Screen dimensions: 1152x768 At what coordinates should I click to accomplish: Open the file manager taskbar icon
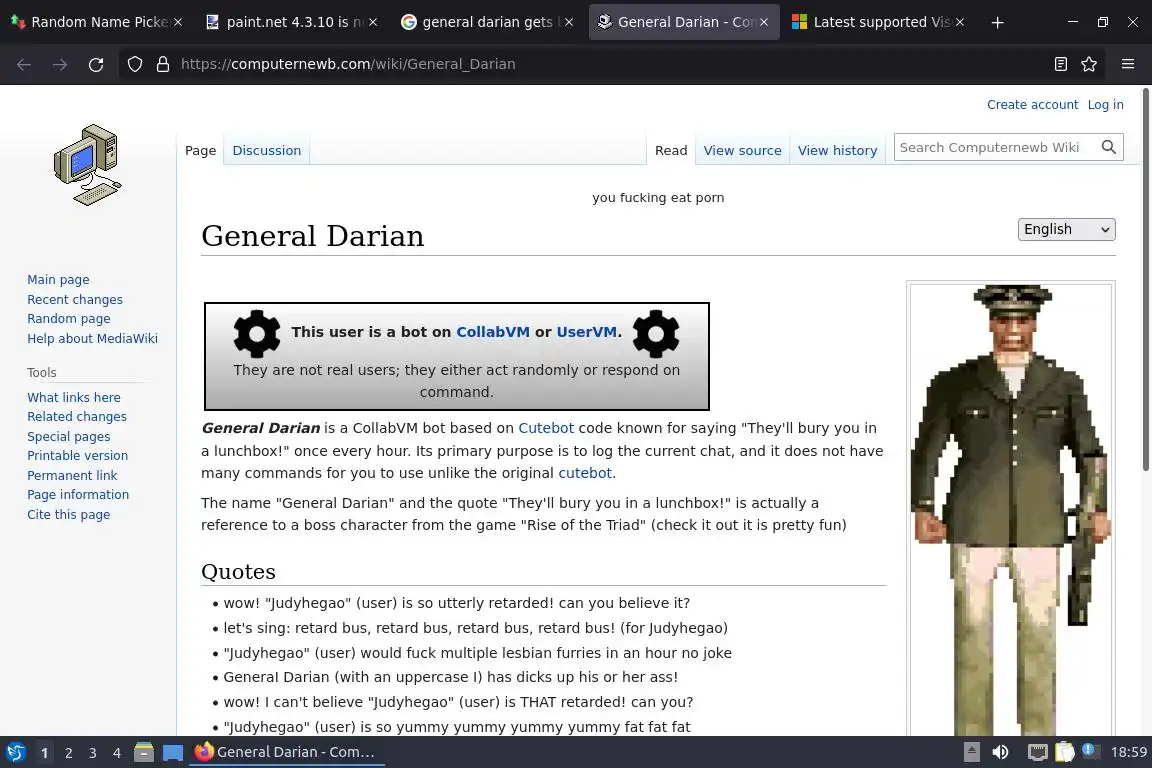coord(144,752)
